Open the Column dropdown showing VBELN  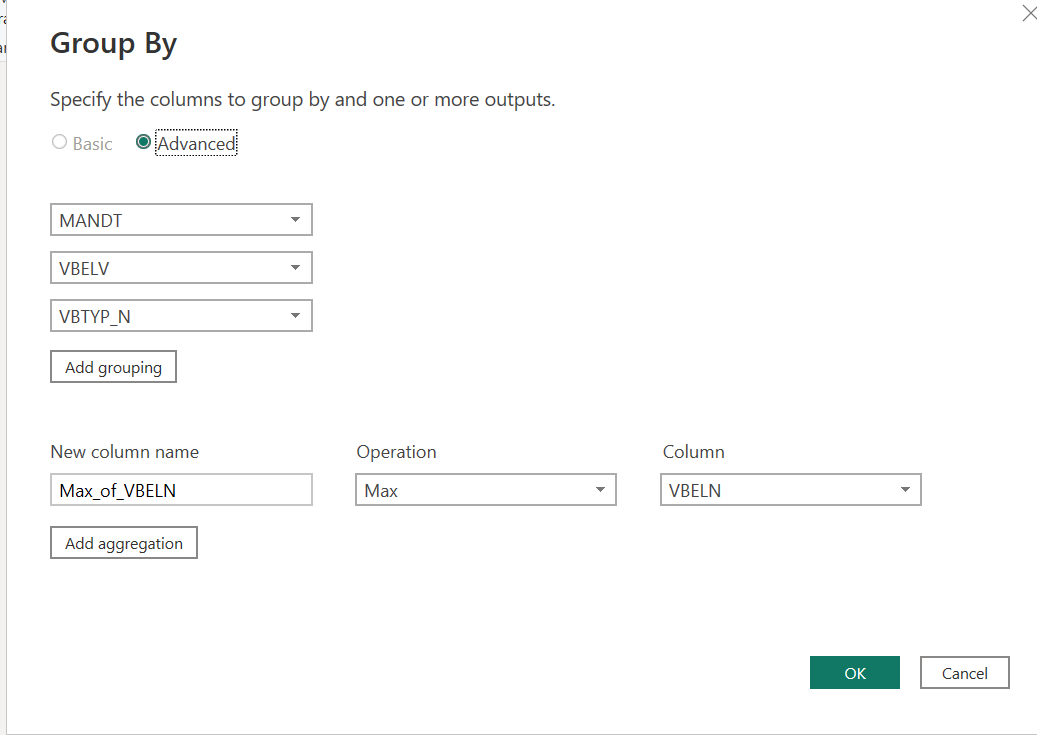(x=791, y=490)
